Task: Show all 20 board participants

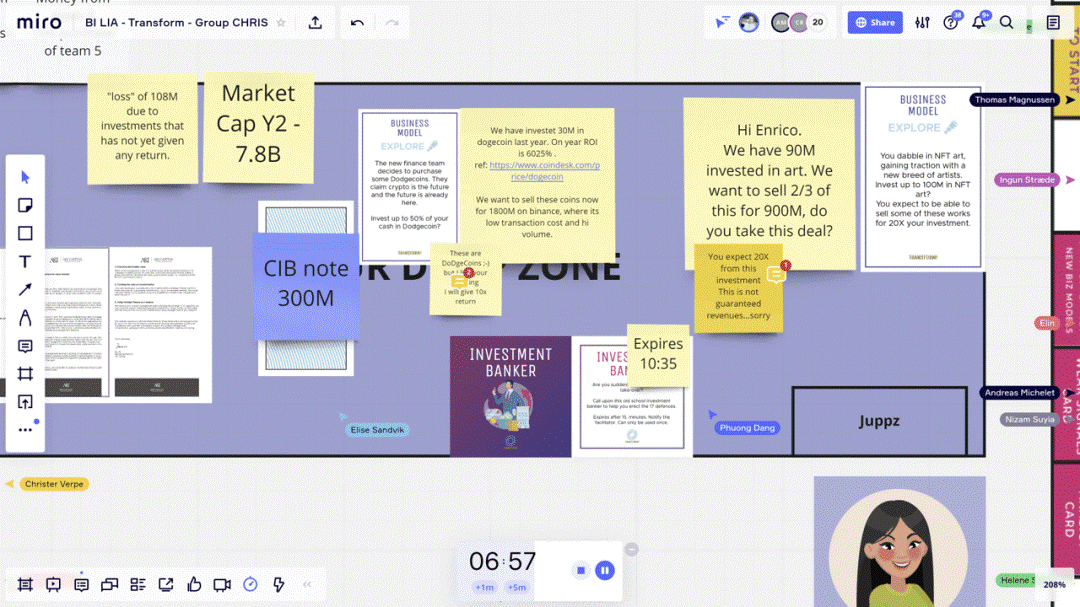Action: click(x=818, y=22)
